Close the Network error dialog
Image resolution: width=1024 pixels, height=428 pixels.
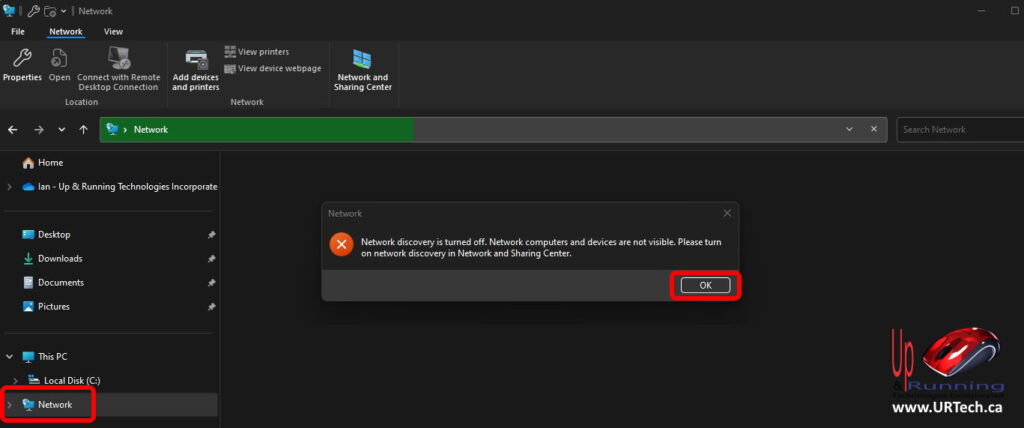click(x=727, y=213)
